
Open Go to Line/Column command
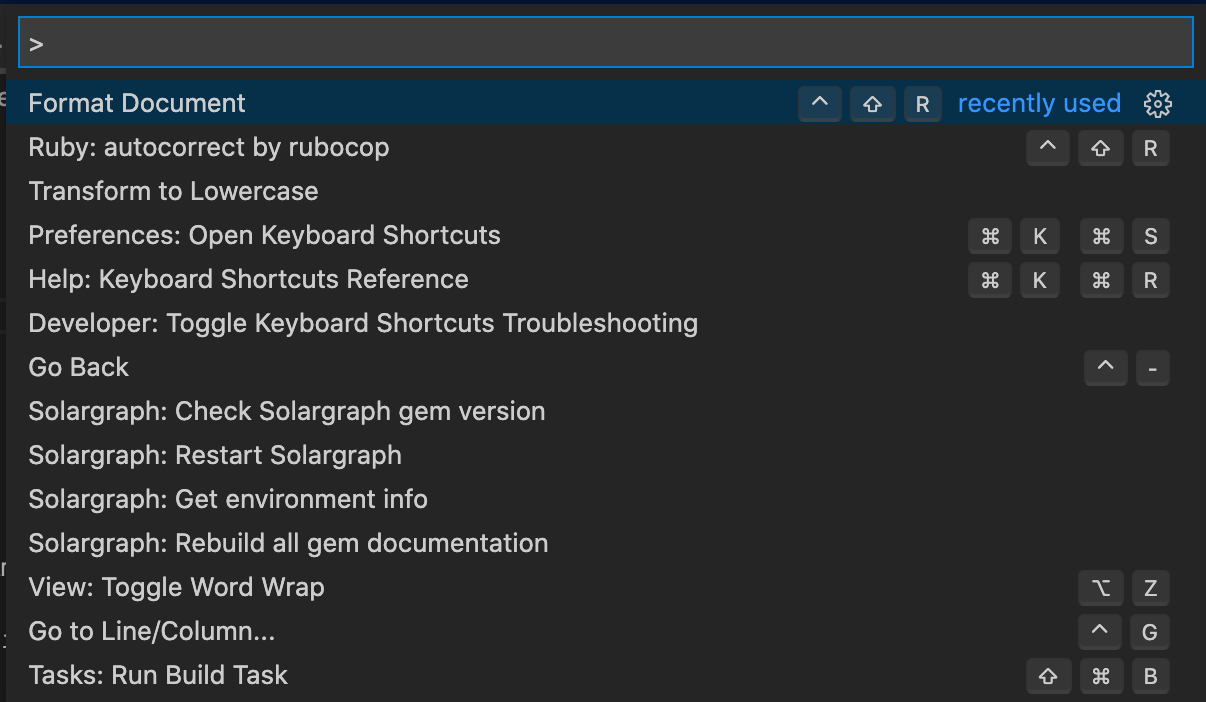pyautogui.click(x=152, y=631)
